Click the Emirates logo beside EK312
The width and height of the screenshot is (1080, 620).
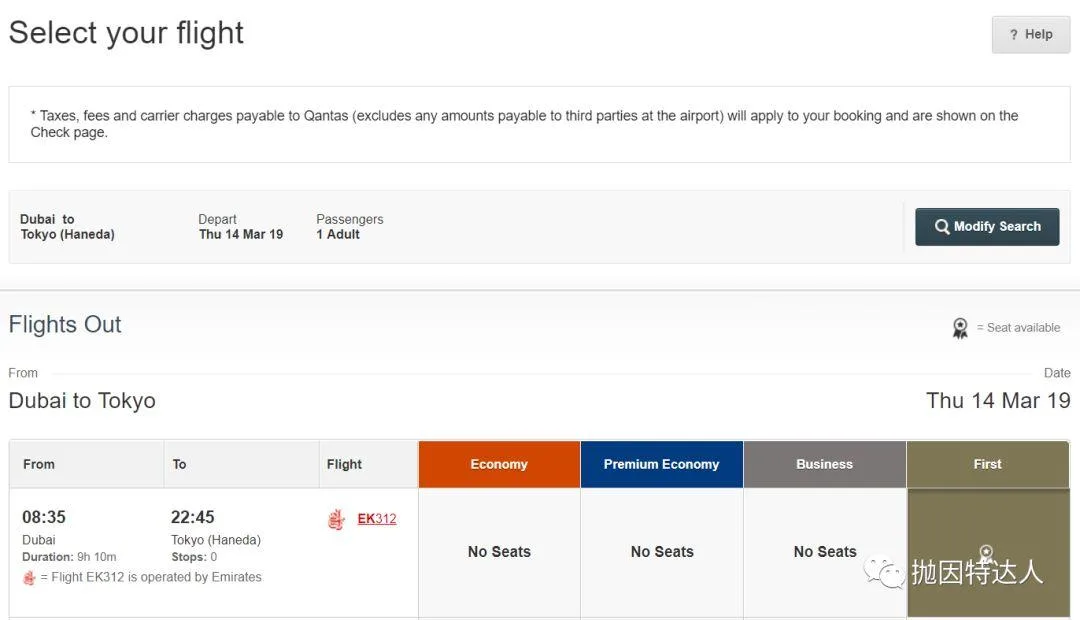[336, 519]
